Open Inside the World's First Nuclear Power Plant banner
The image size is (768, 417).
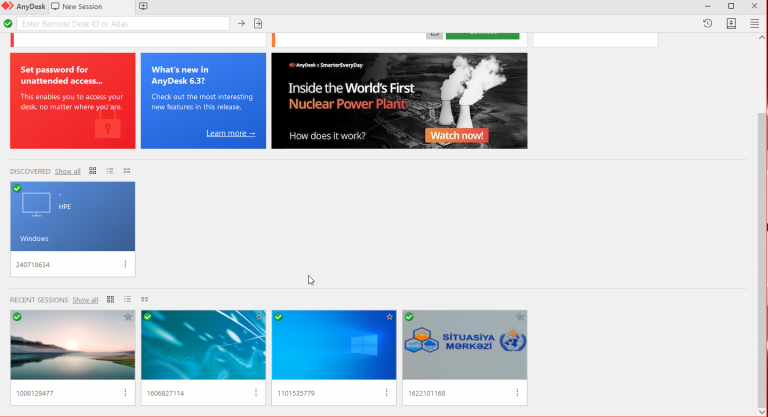click(399, 101)
